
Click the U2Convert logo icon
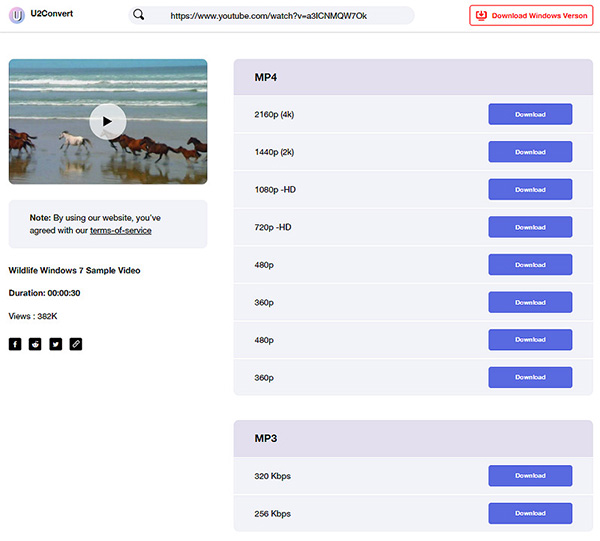coord(17,15)
